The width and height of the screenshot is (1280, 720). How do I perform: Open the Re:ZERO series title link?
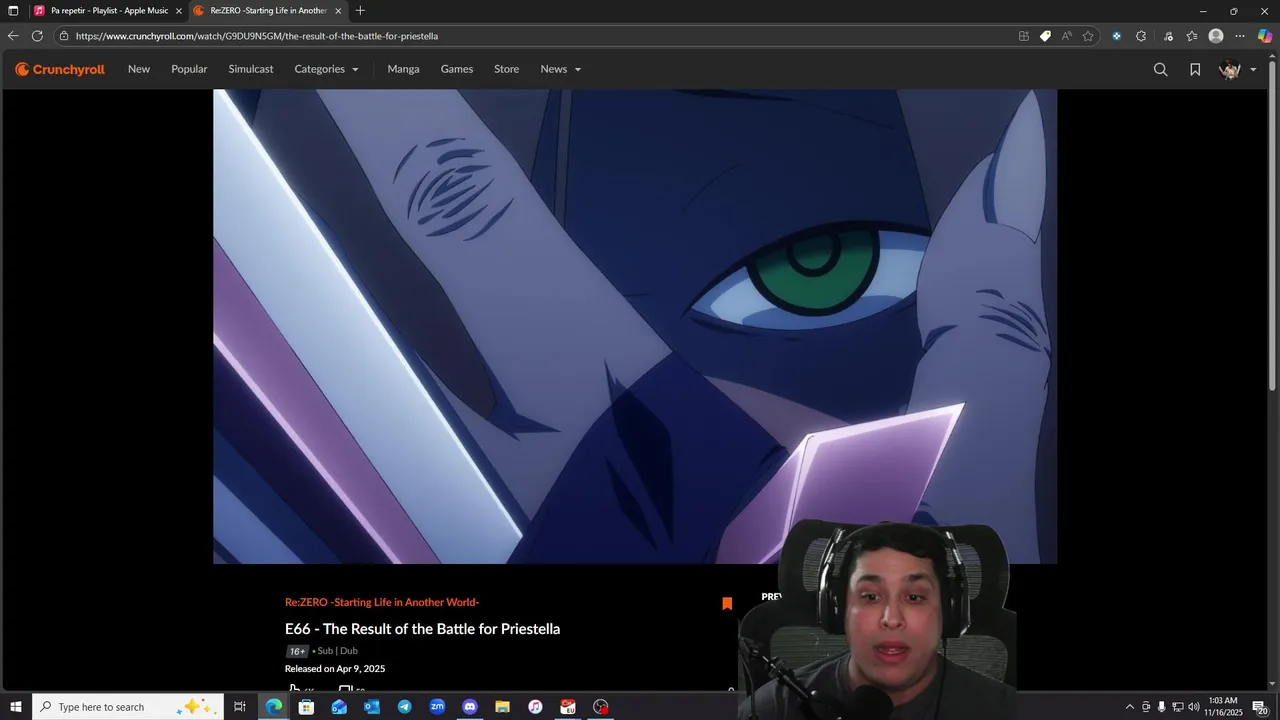[x=382, y=602]
